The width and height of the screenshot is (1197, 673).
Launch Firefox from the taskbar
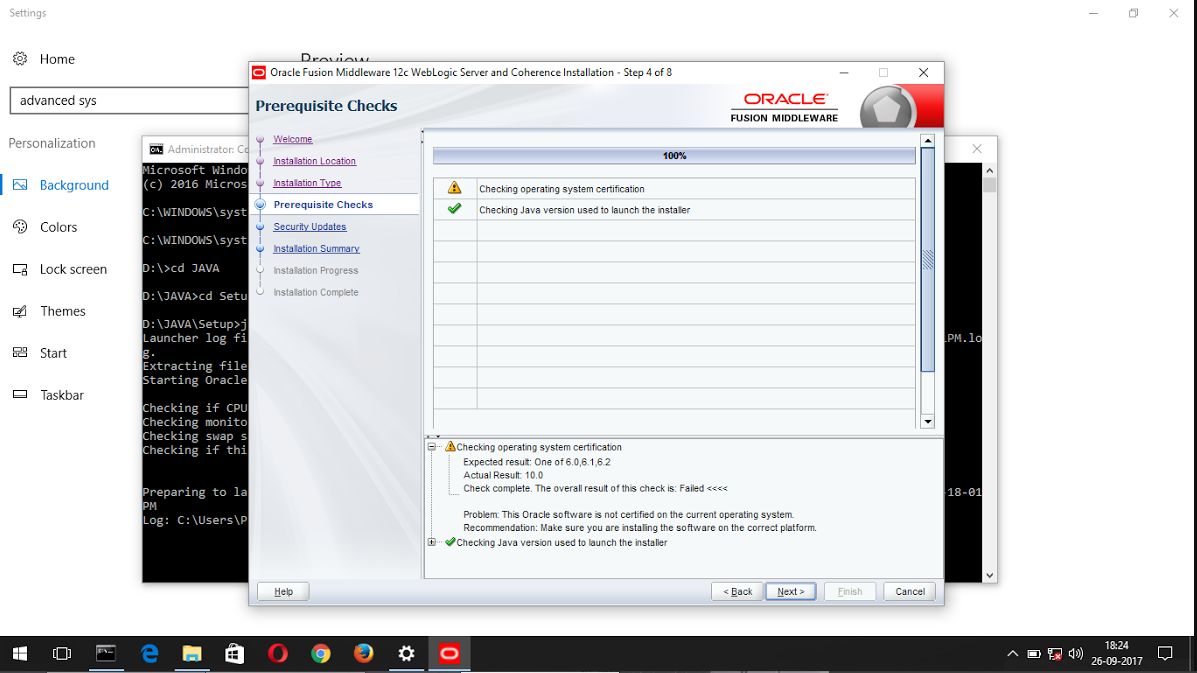coord(363,654)
